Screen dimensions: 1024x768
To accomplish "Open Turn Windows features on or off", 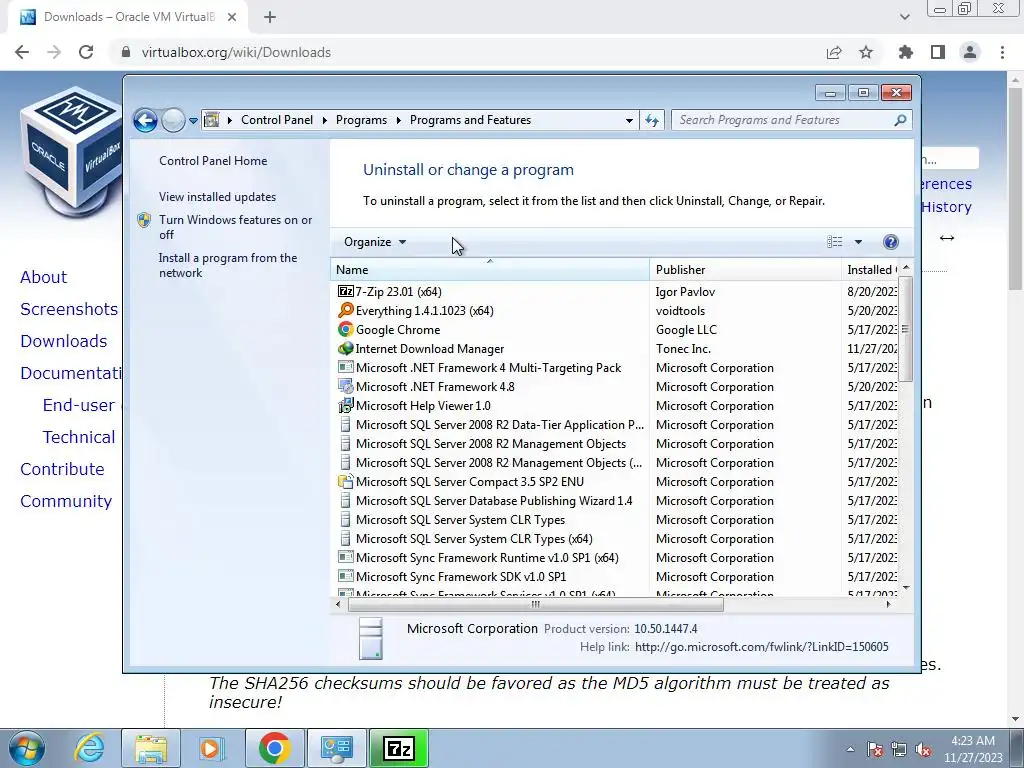I will [236, 227].
